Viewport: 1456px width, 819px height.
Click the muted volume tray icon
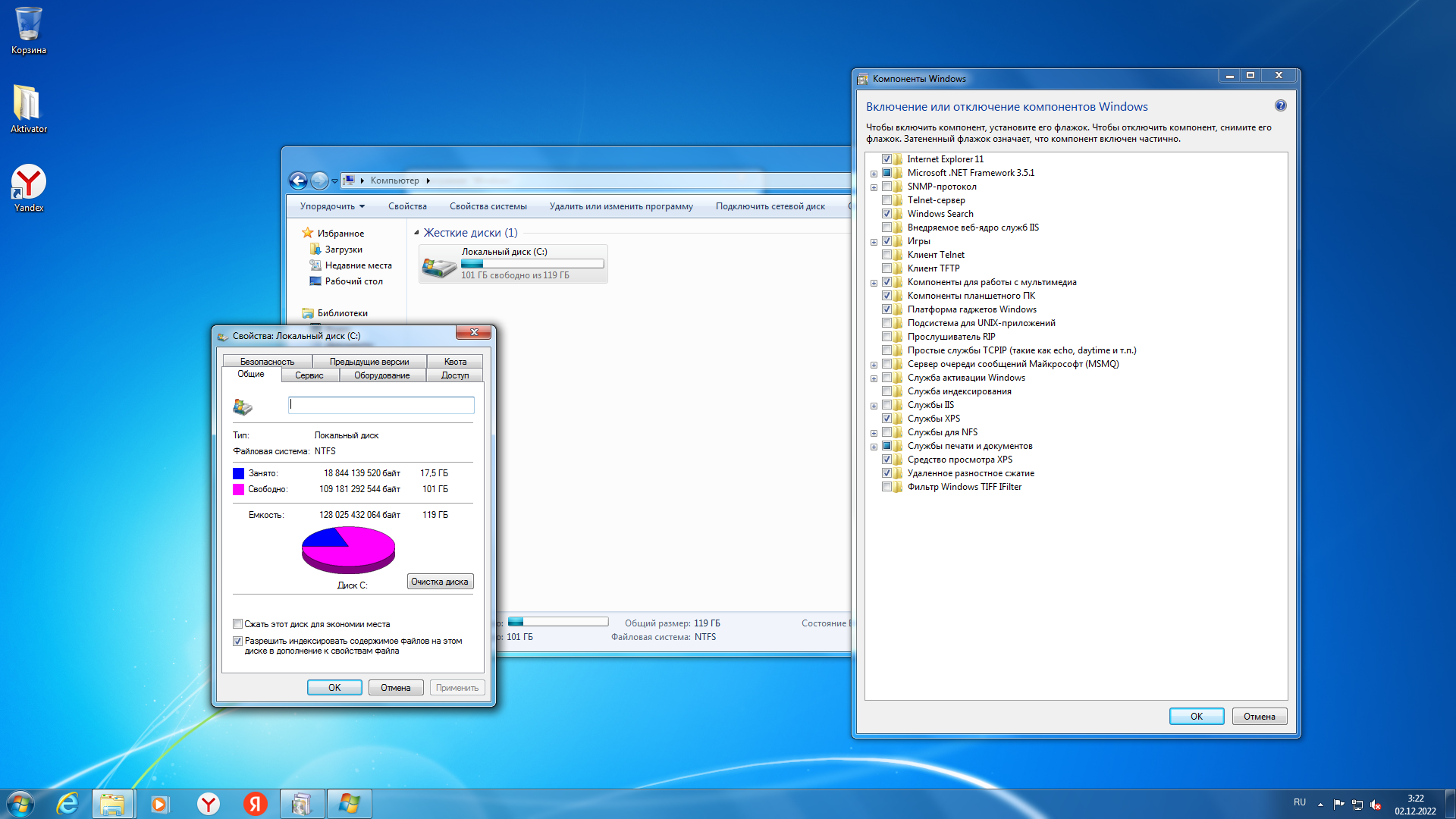point(1376,805)
